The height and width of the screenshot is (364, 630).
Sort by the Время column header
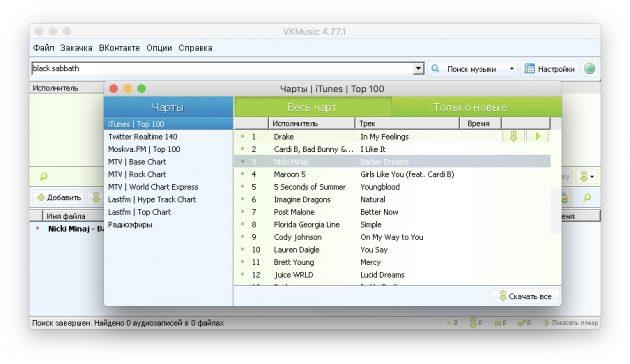click(480, 123)
